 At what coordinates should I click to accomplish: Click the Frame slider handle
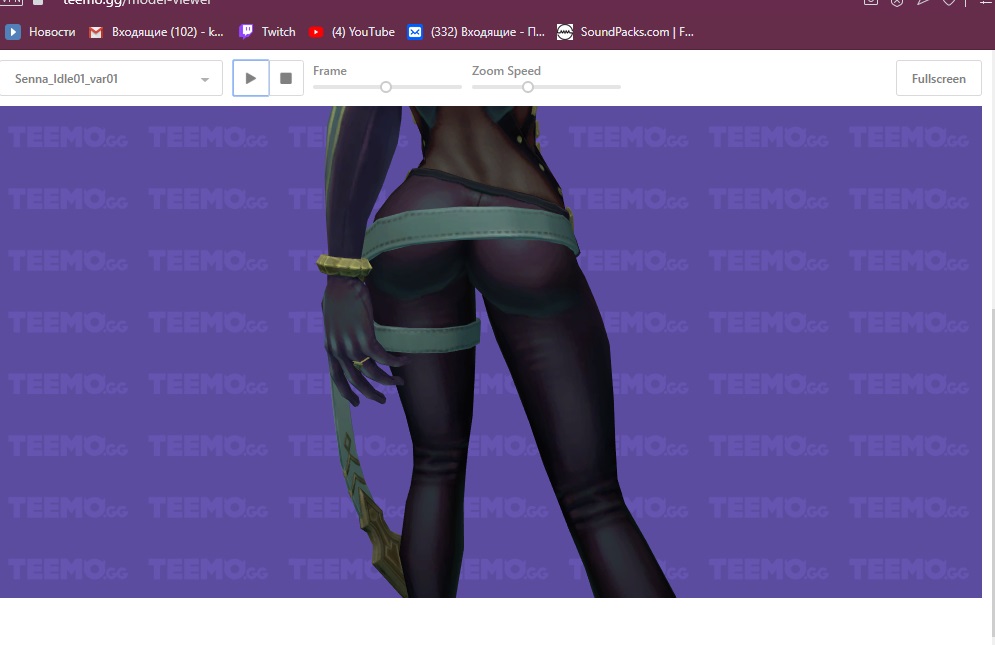tap(386, 87)
